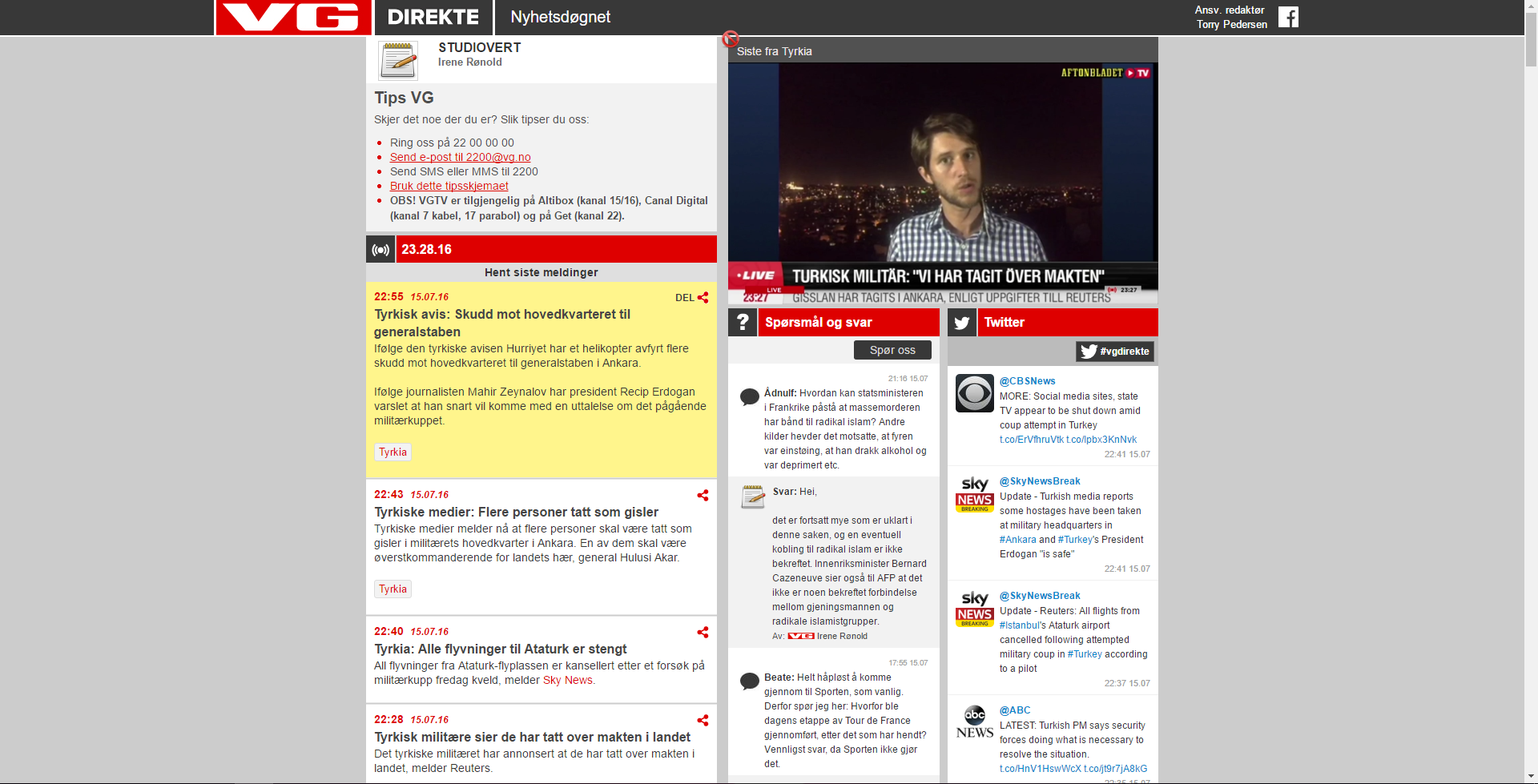Click the Studiovert notepad icon
This screenshot has width=1538, height=784.
click(398, 60)
